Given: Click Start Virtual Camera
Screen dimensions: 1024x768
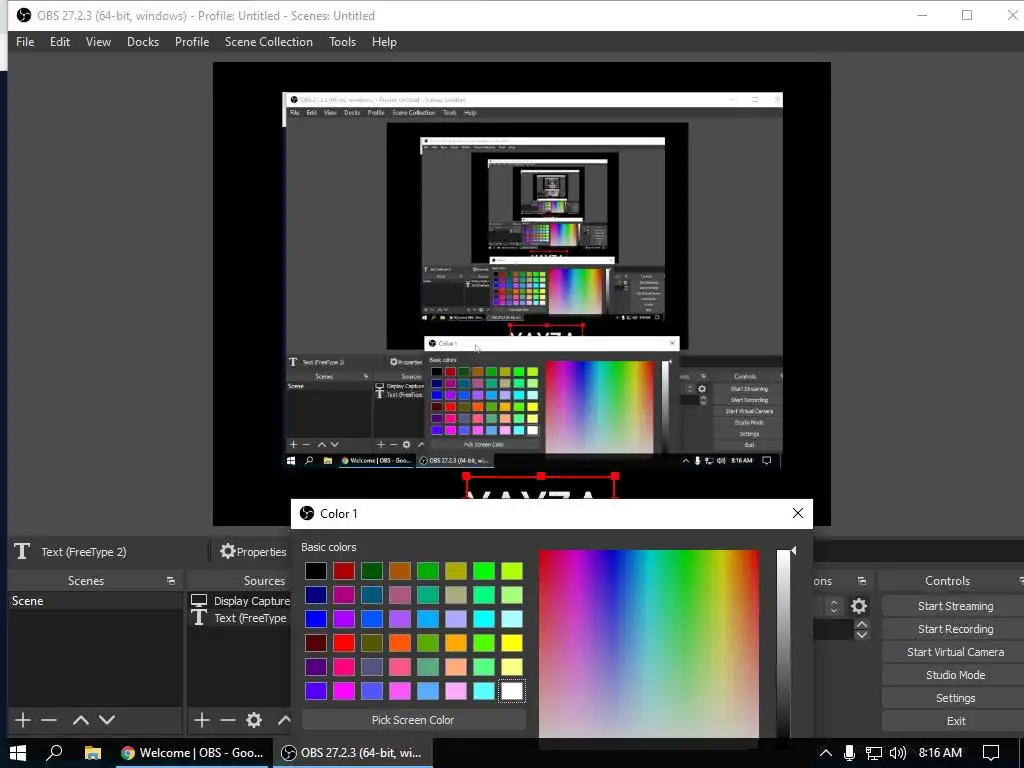Looking at the screenshot, I should (x=955, y=652).
